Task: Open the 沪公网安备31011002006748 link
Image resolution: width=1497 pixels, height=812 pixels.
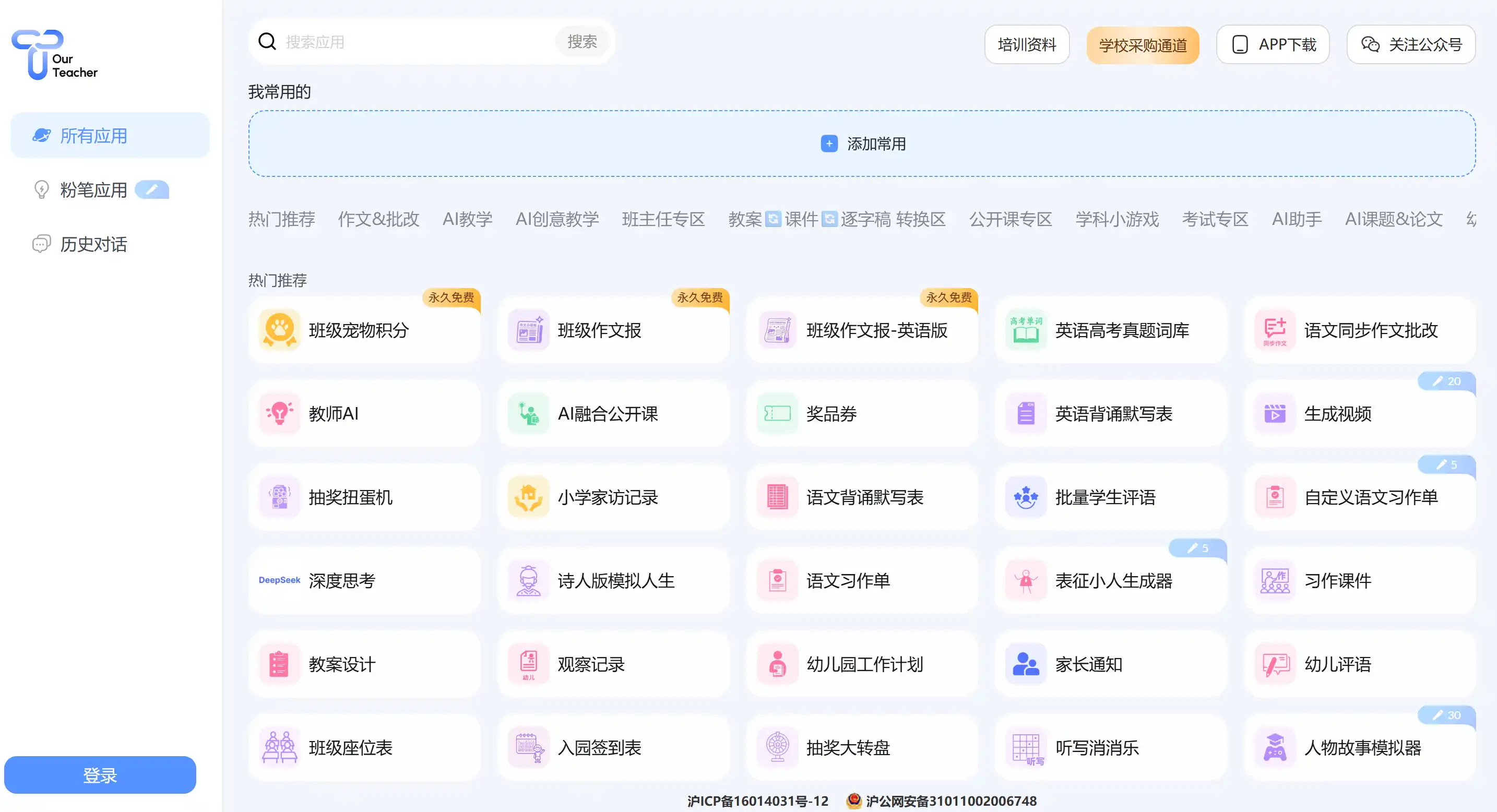Action: [942, 801]
